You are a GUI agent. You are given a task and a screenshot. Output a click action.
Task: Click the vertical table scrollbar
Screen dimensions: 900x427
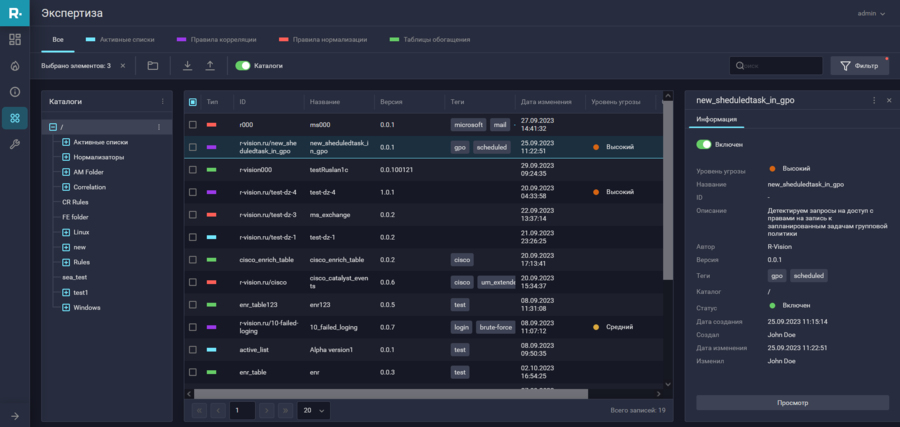click(x=667, y=190)
